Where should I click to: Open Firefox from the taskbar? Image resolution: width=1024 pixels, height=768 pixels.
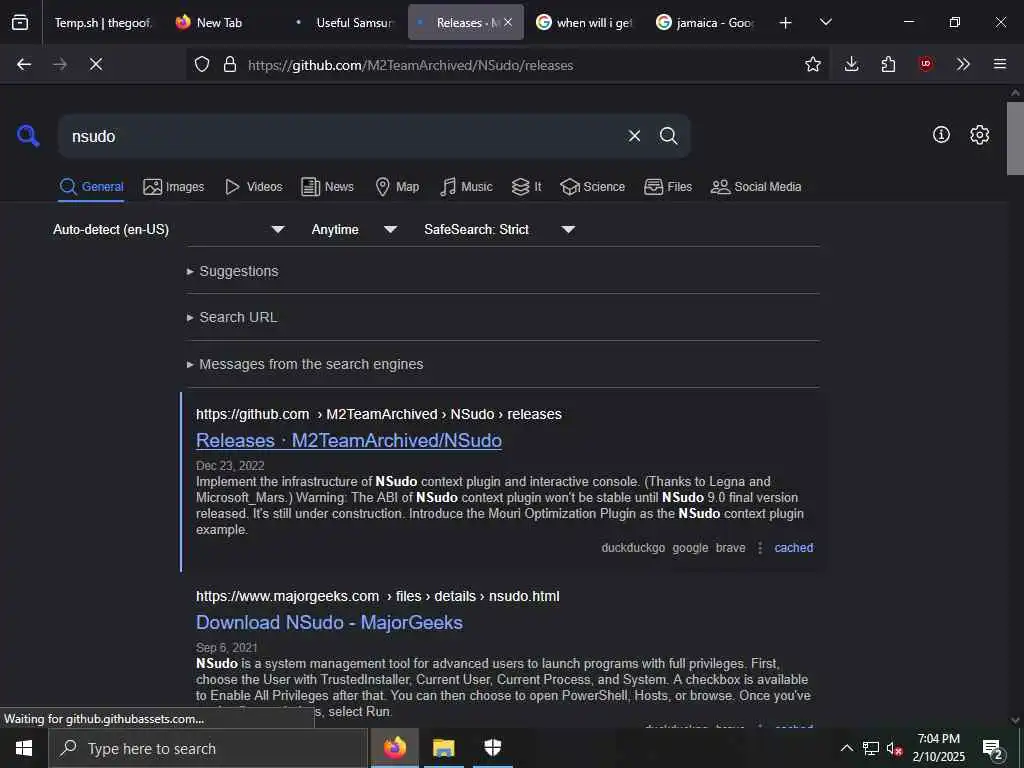click(x=394, y=748)
